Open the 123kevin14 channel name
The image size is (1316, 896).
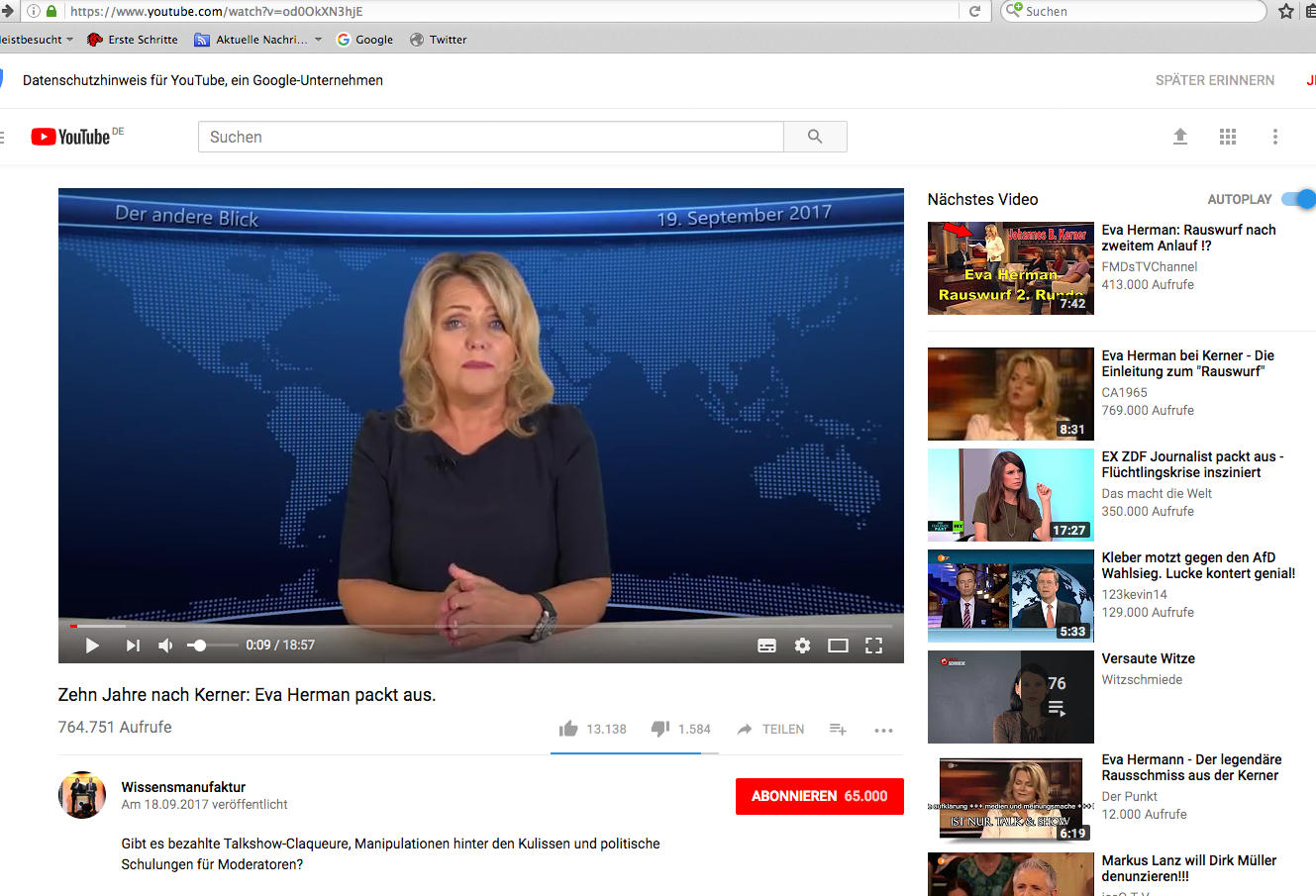pos(1135,594)
